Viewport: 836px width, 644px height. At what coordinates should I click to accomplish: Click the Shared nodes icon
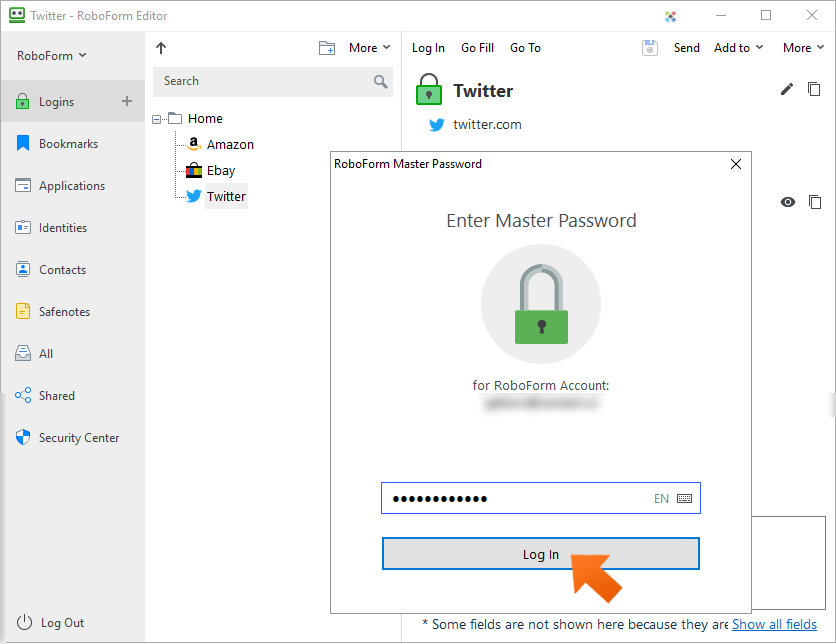[x=23, y=395]
